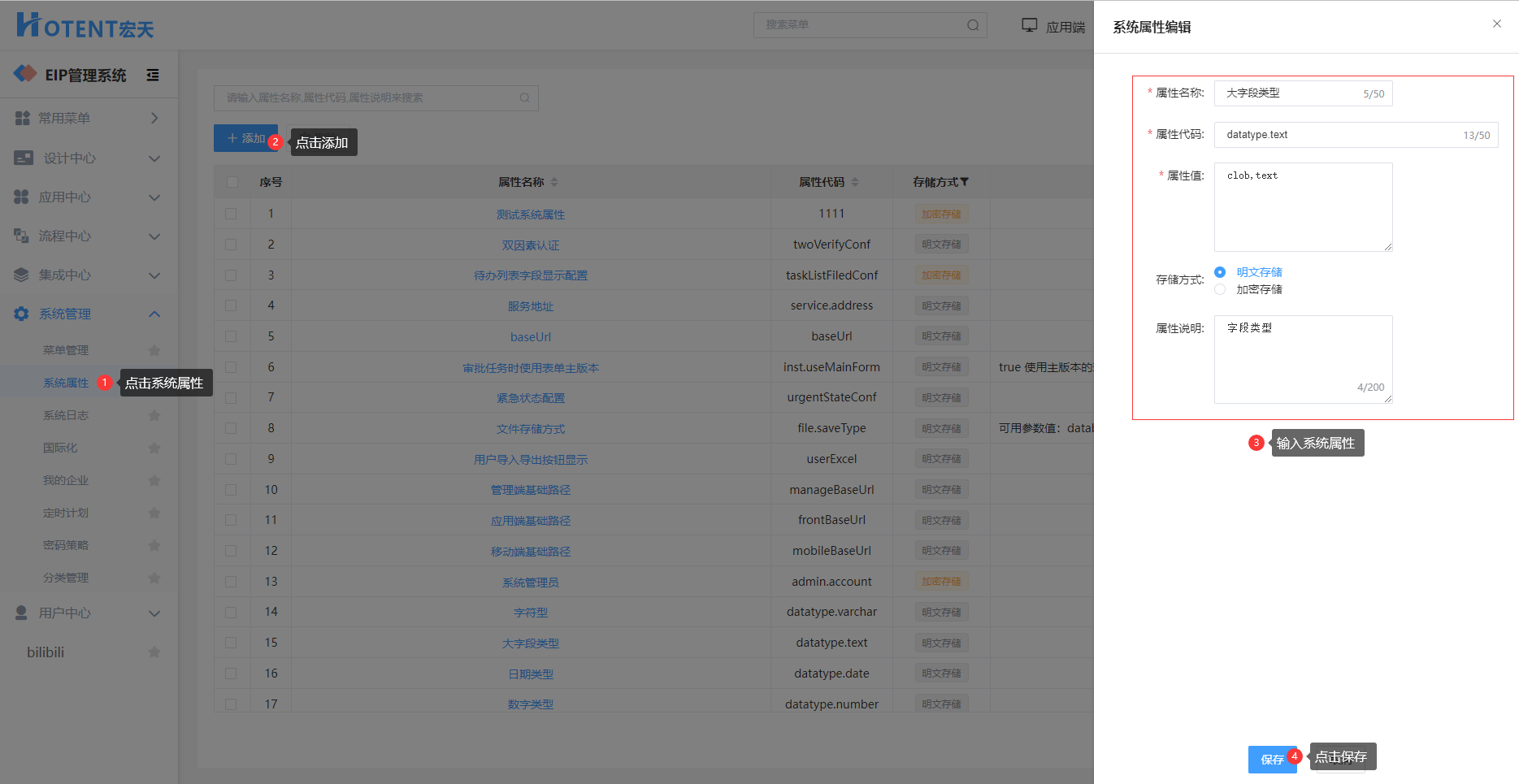Click the sort arrows on 属性名称 column

click(554, 182)
